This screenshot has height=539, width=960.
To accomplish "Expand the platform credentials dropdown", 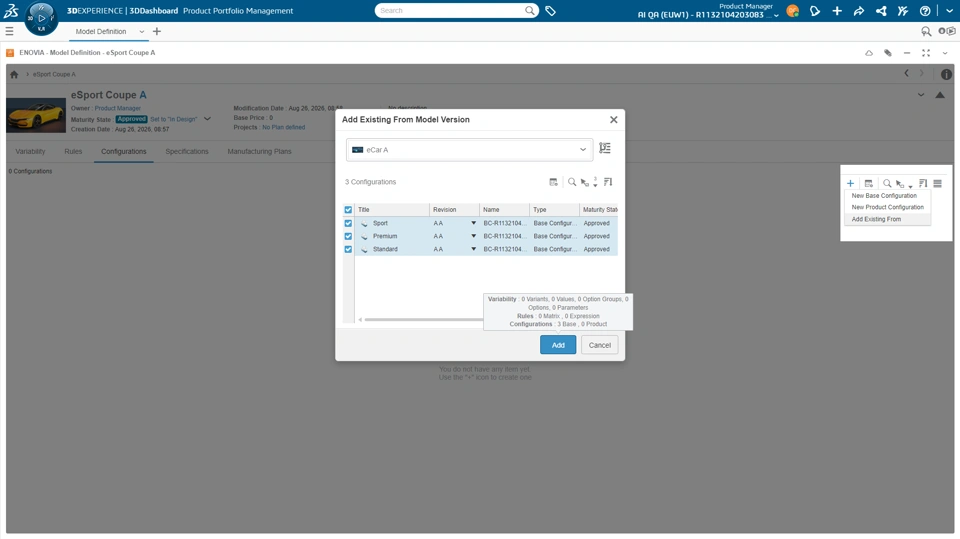I will click(x=776, y=15).
